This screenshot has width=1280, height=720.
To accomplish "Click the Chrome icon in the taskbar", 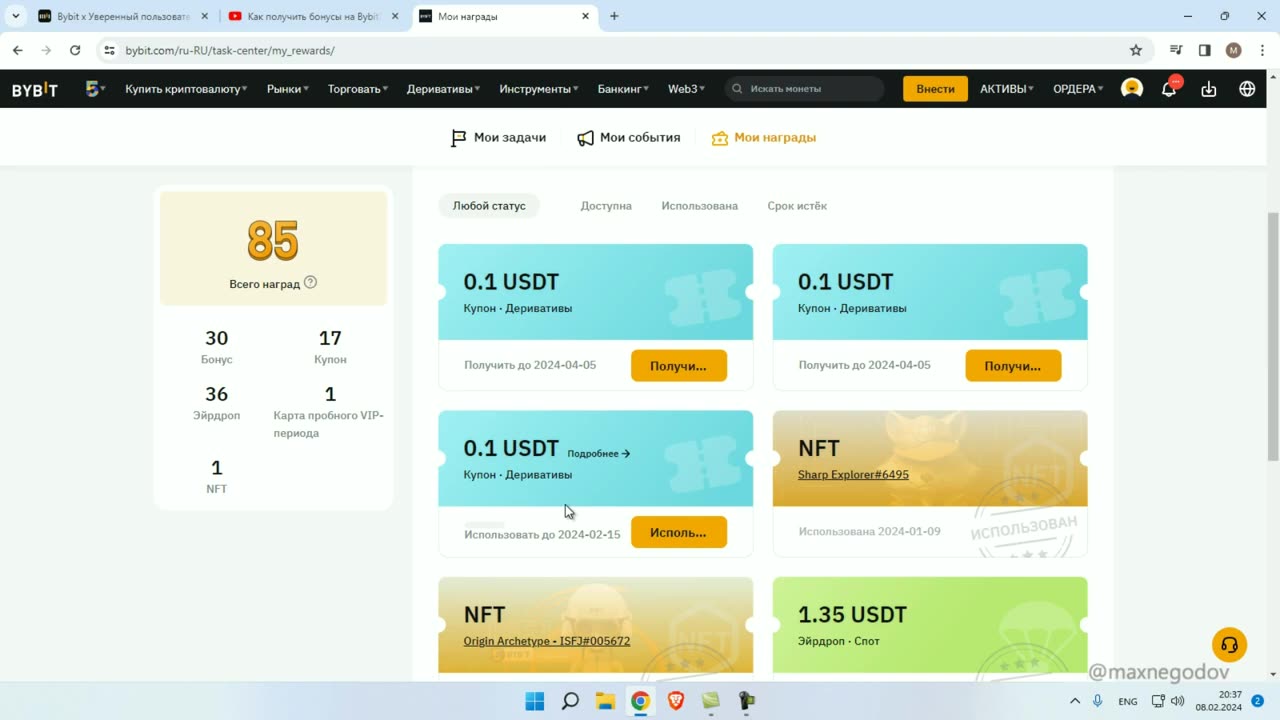I will 640,701.
